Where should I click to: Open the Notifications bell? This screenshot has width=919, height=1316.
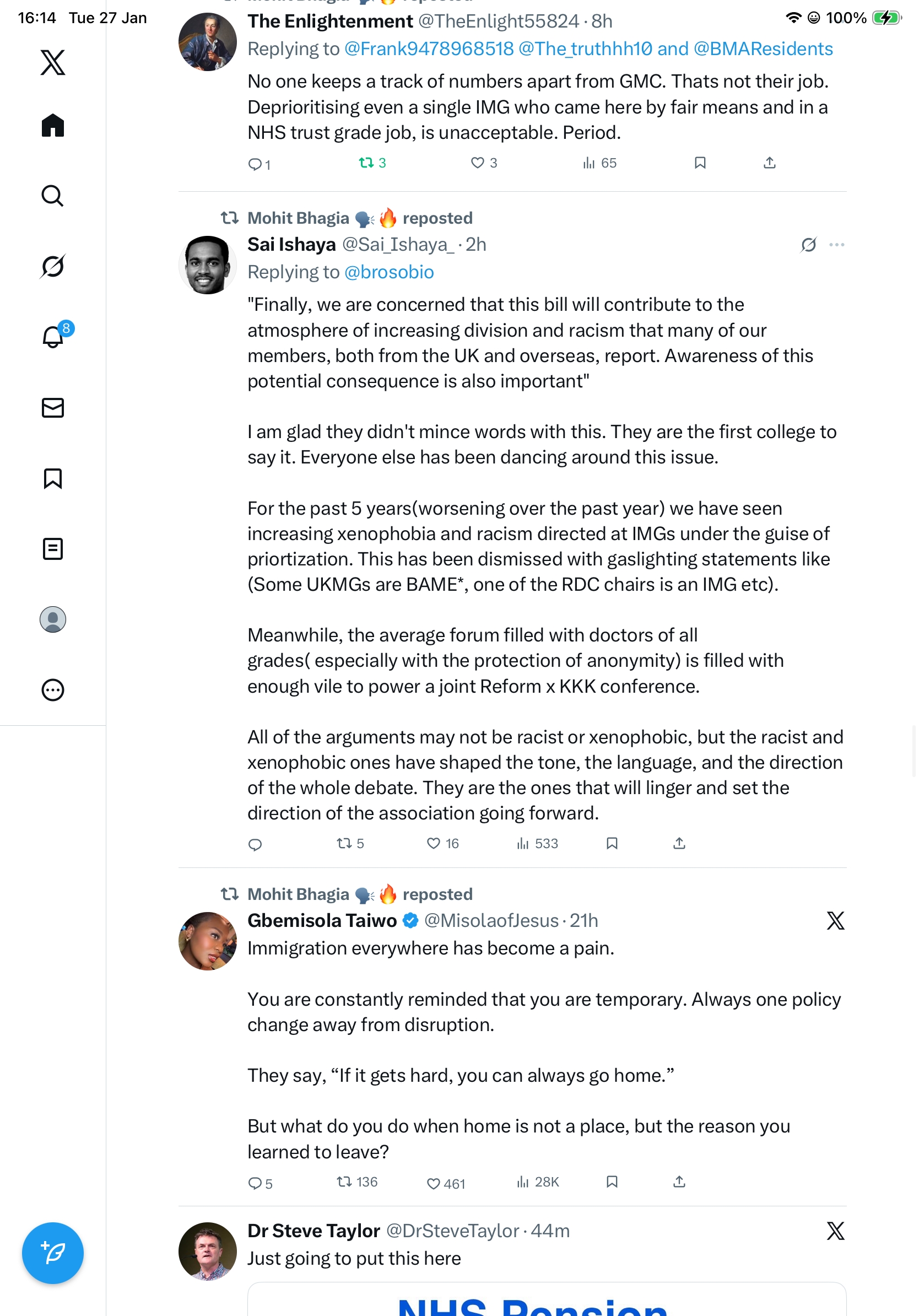tap(53, 337)
